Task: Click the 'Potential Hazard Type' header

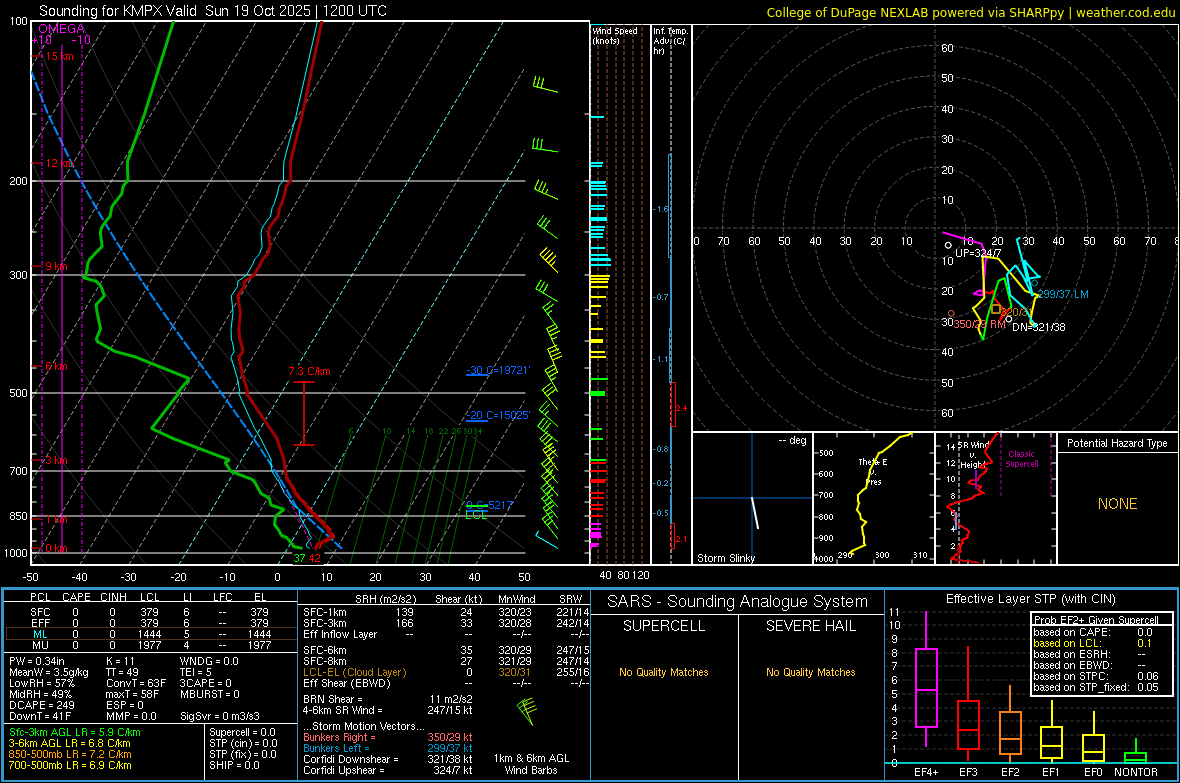Action: [x=1117, y=443]
